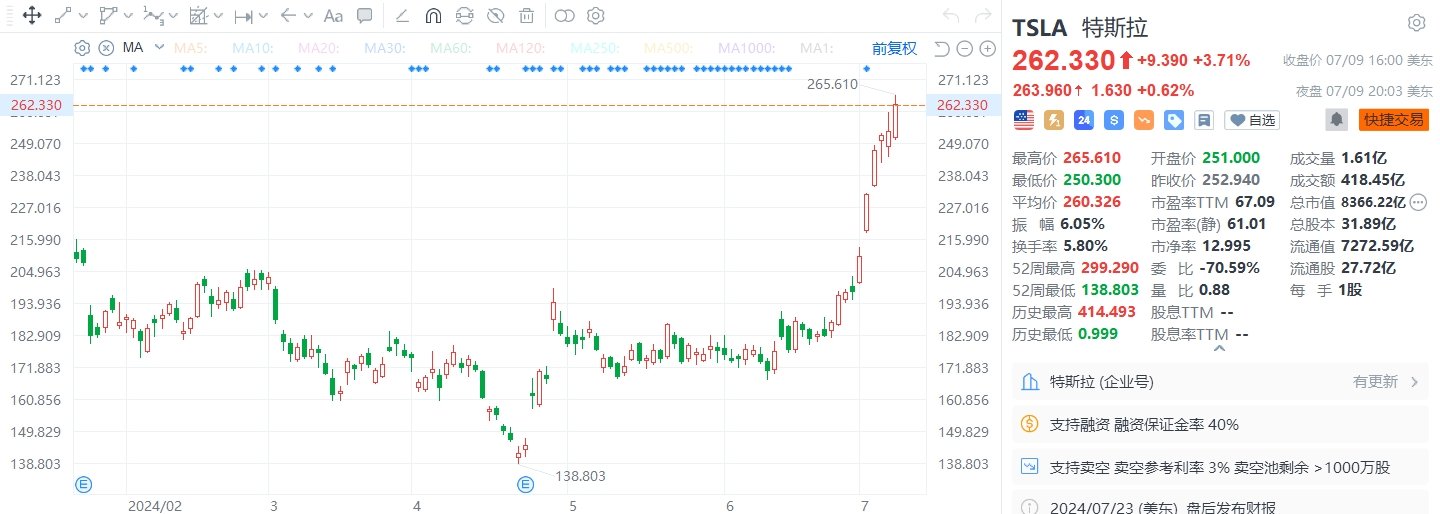Add a comment bubble note
The height and width of the screenshot is (514, 1440).
click(x=365, y=15)
